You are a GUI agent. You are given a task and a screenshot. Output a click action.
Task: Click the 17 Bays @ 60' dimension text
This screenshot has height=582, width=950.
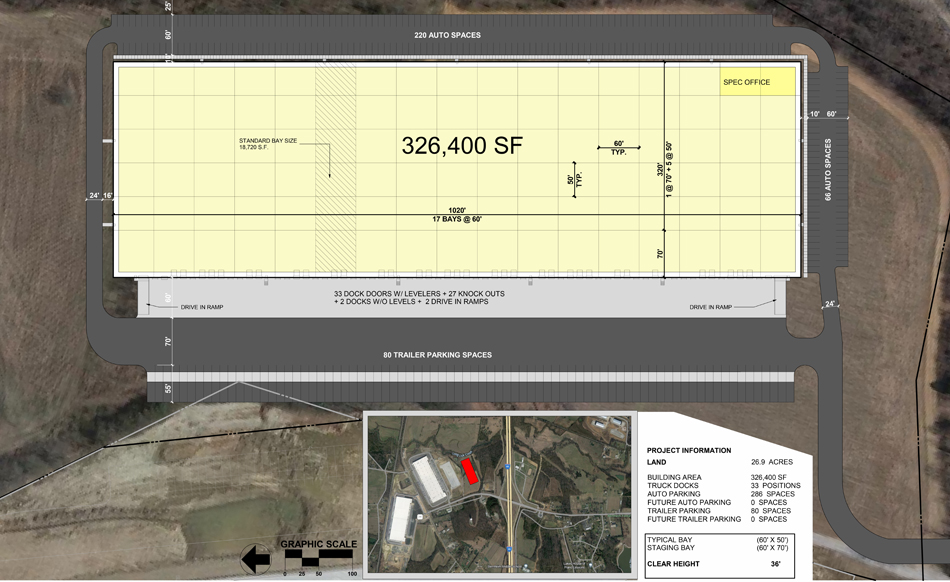[x=457, y=219]
